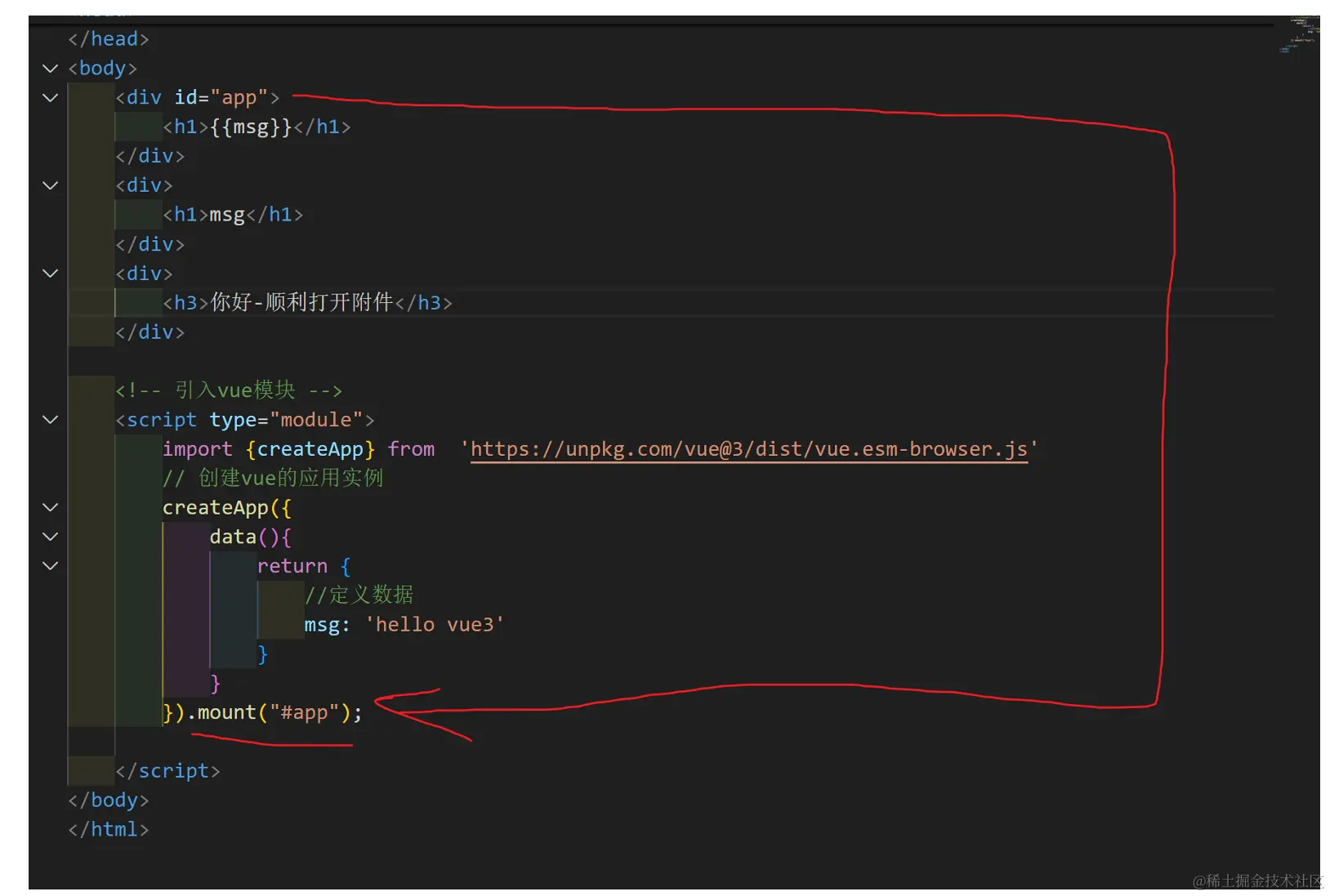Collapse the script type="module" block

[51, 420]
